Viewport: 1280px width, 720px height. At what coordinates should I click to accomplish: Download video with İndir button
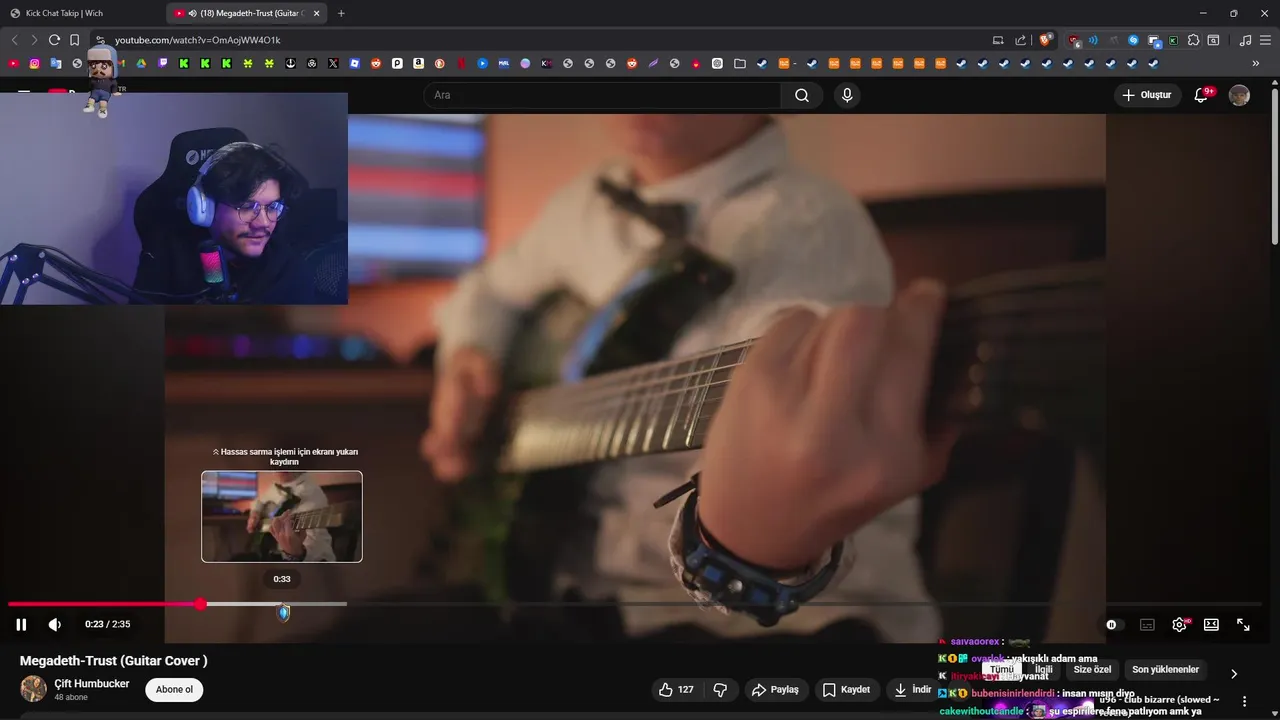click(x=911, y=689)
